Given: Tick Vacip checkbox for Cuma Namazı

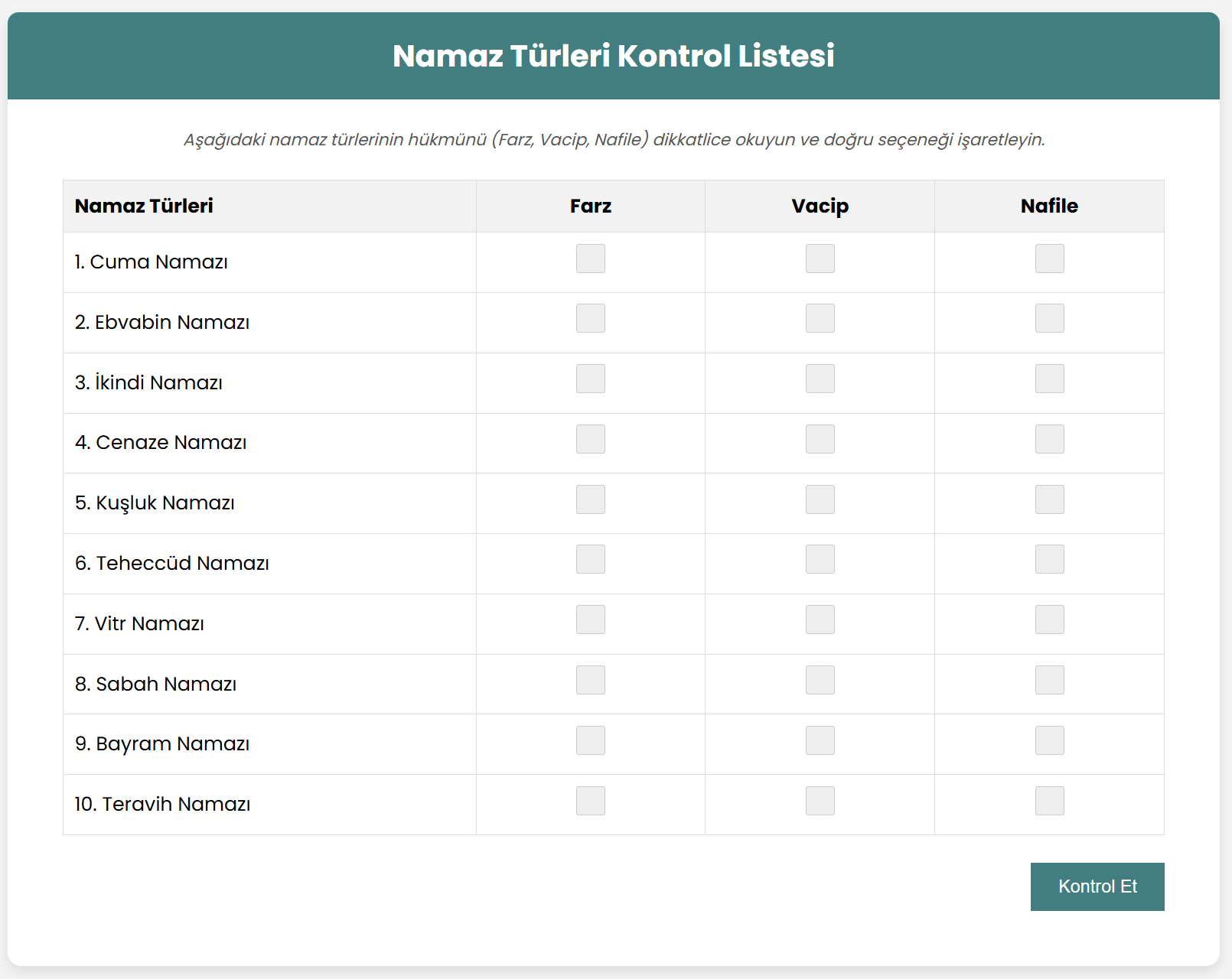Looking at the screenshot, I should click(x=820, y=259).
